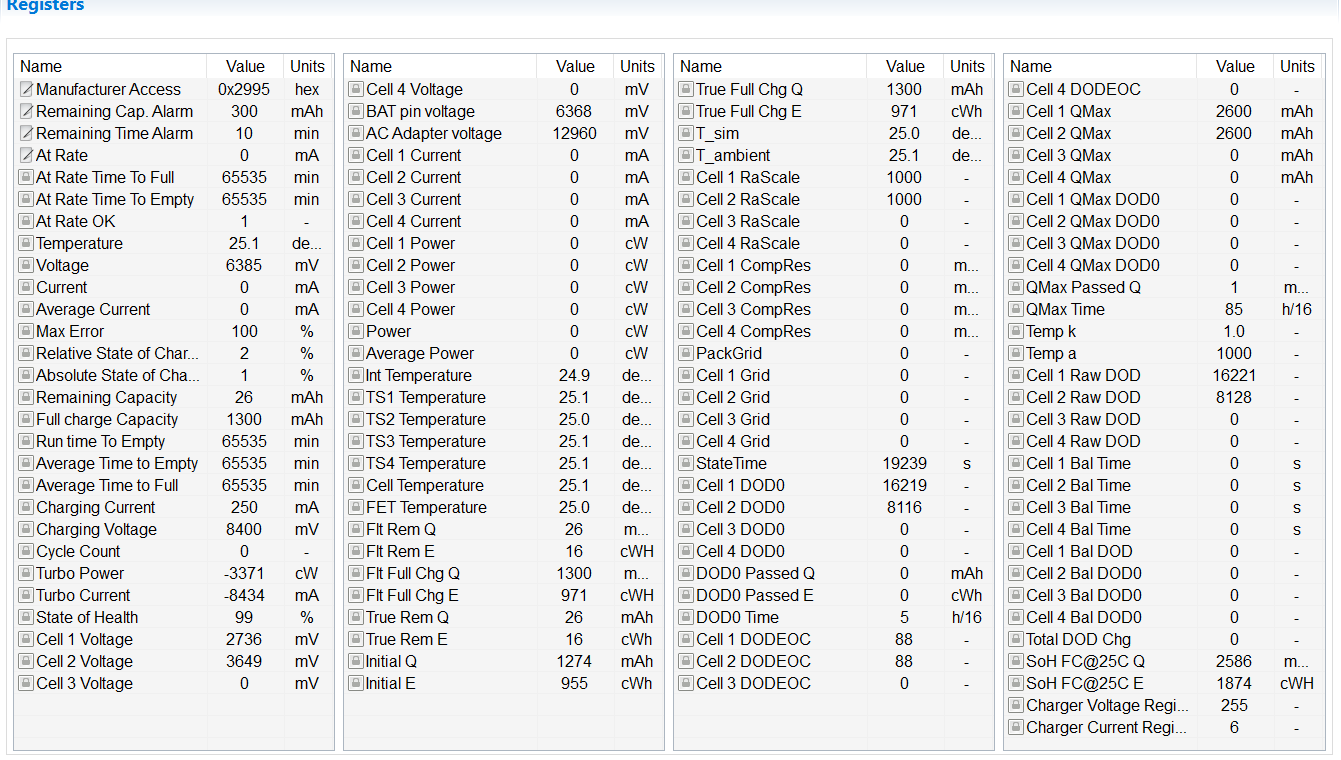Select the Remaining Time Alarm value 10
Screen dimensions: 1341x760
244,134
